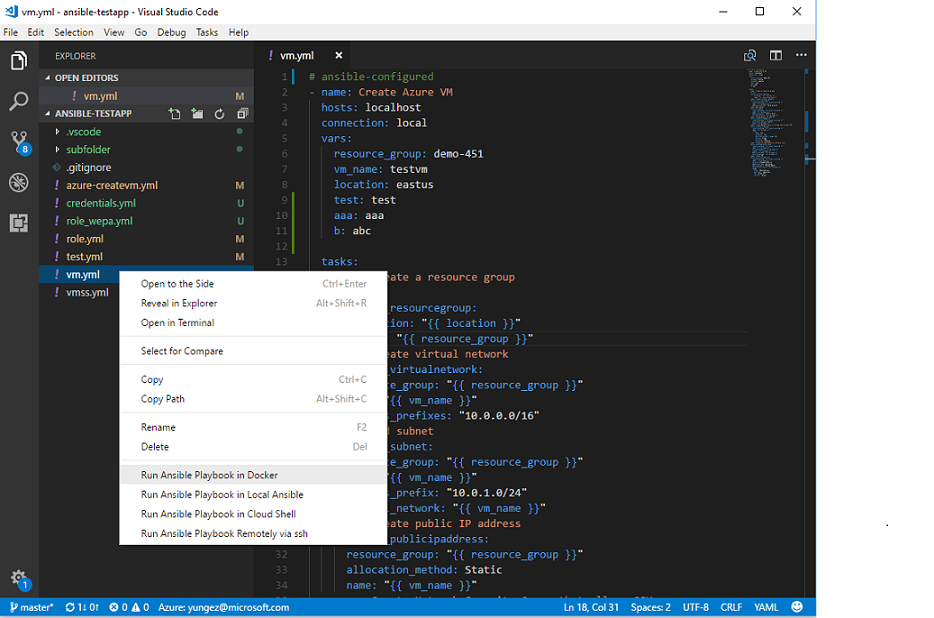The height and width of the screenshot is (618, 934).
Task: Collapse all folders in explorer
Action: [242, 114]
